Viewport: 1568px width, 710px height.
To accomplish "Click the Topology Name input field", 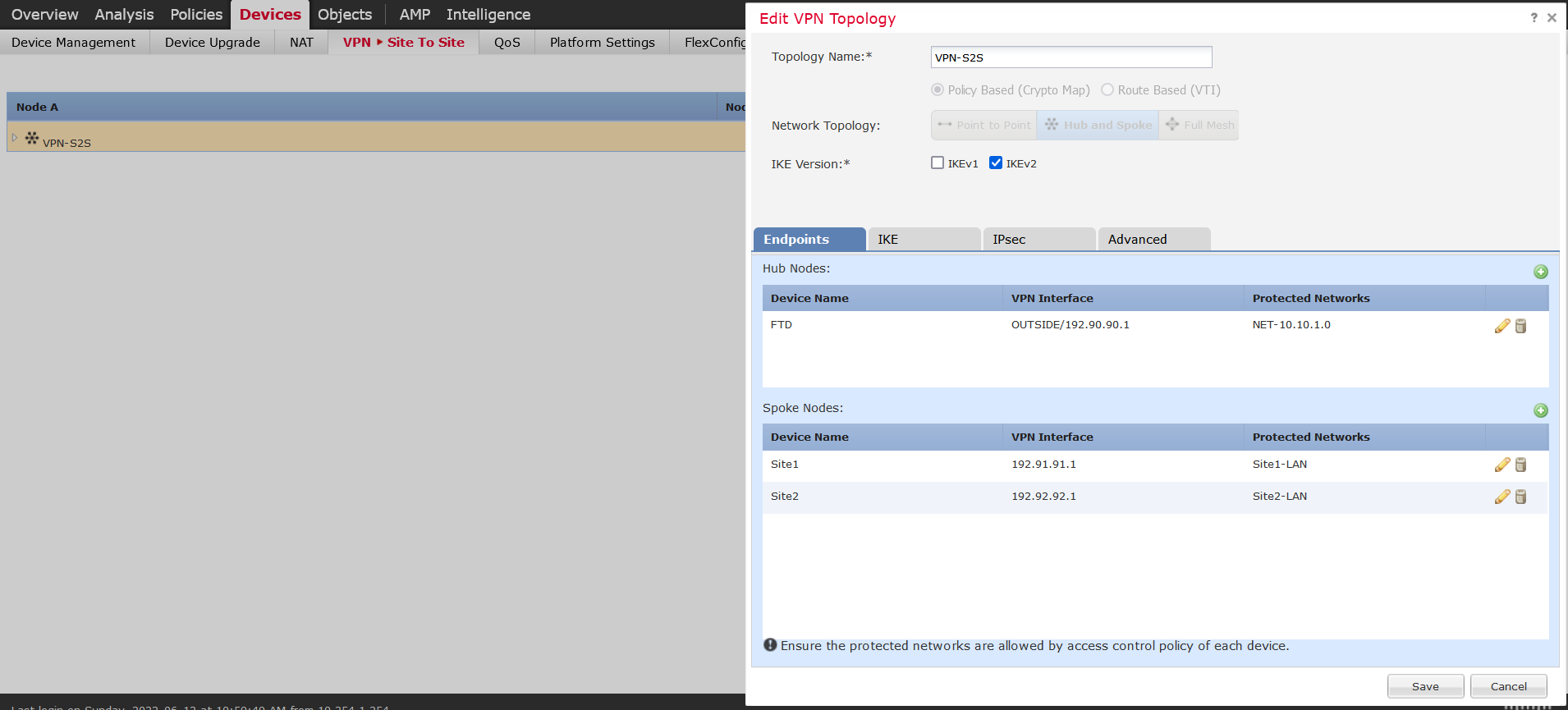I will (x=1071, y=57).
